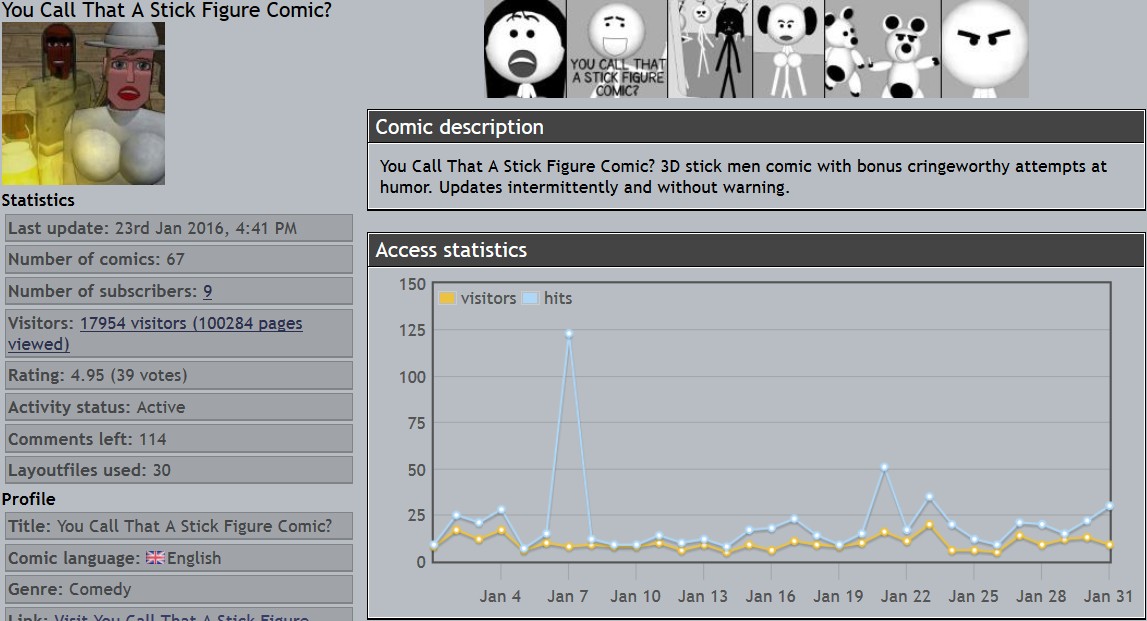This screenshot has height=621, width=1147.
Task: Click the angry round face in banner
Action: [x=984, y=49]
